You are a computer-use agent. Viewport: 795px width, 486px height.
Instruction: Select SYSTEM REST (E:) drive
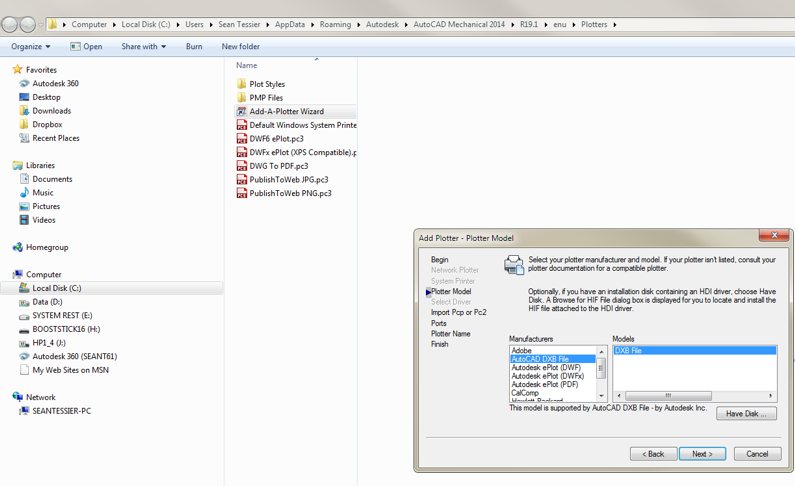click(x=62, y=316)
